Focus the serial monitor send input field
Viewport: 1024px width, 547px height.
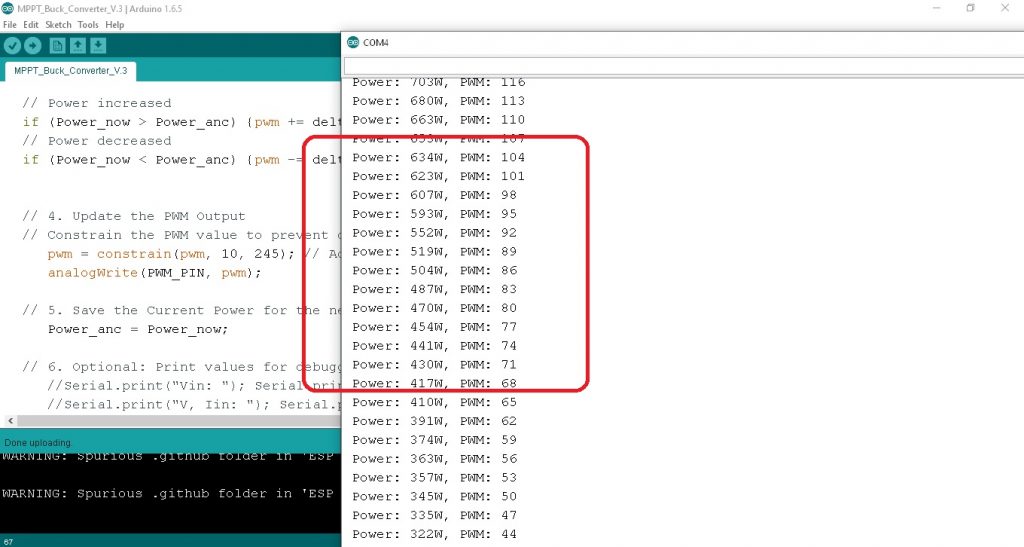680,66
